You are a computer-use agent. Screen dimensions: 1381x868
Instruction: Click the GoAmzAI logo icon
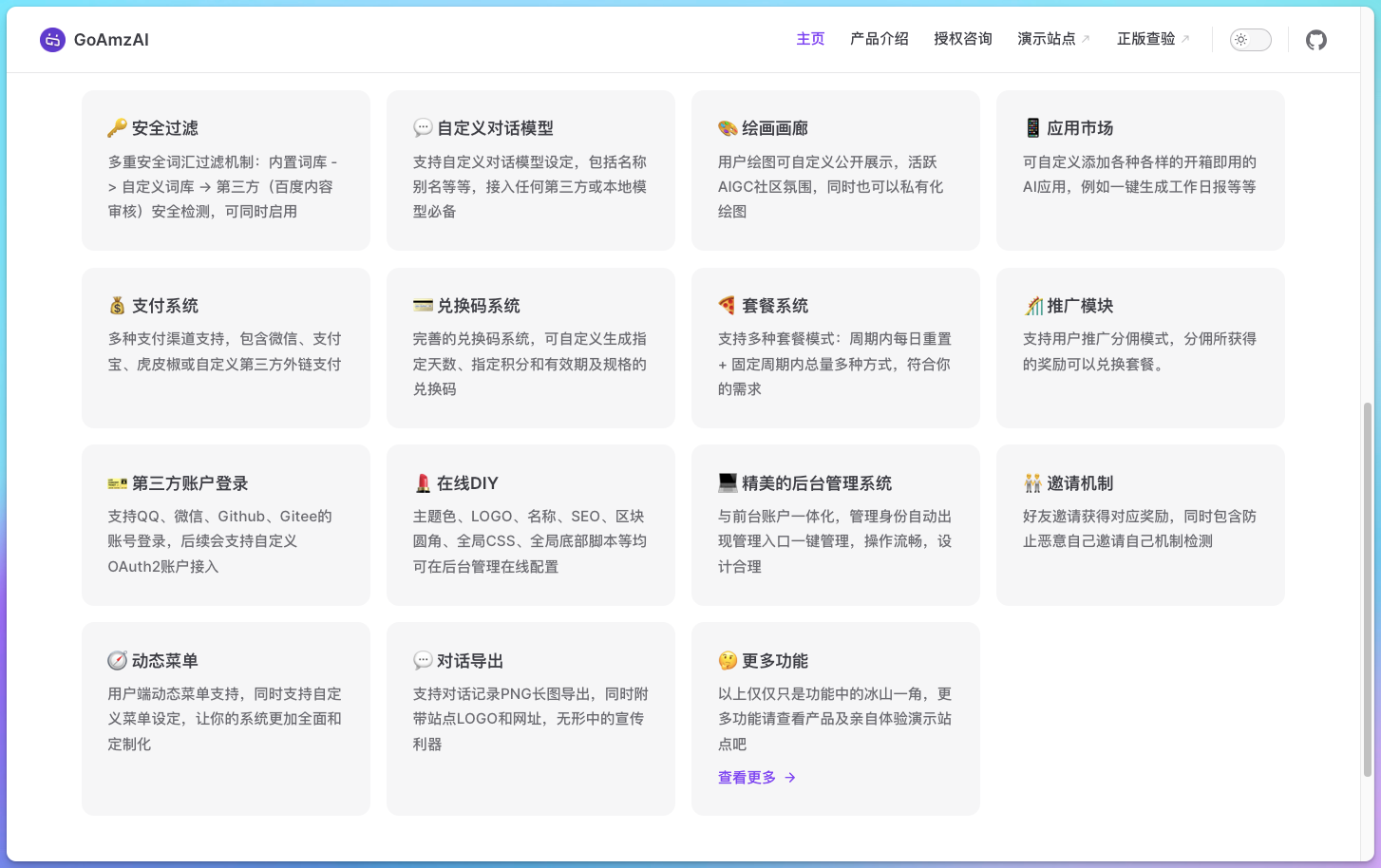tap(52, 40)
